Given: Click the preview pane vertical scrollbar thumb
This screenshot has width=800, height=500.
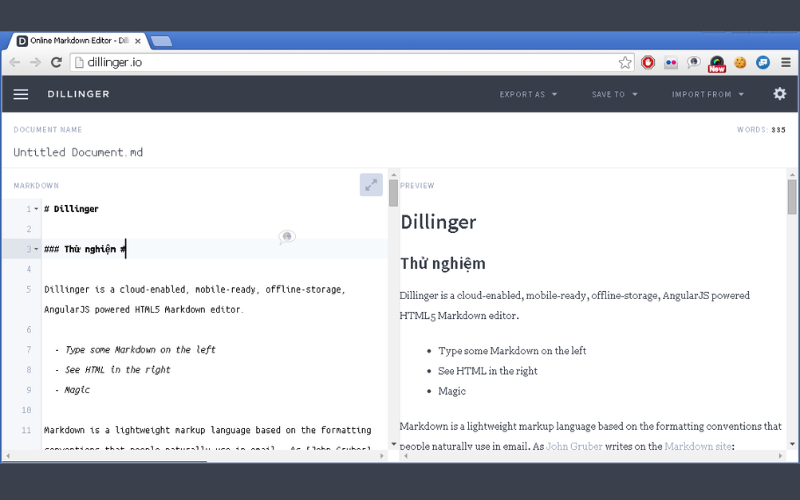Looking at the screenshot, I should pyautogui.click(x=792, y=197).
